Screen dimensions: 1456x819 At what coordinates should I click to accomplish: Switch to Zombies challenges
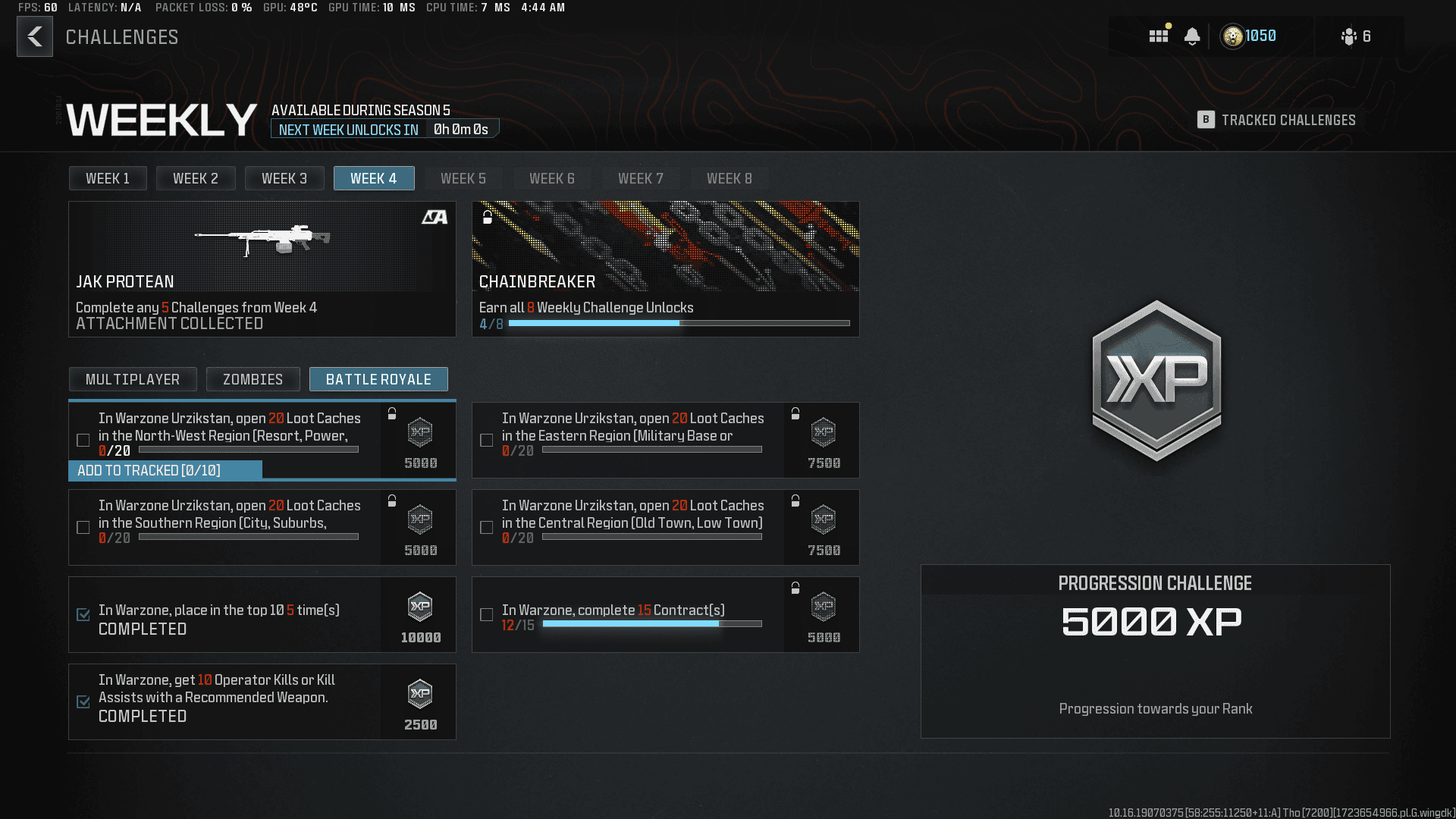[x=253, y=379]
